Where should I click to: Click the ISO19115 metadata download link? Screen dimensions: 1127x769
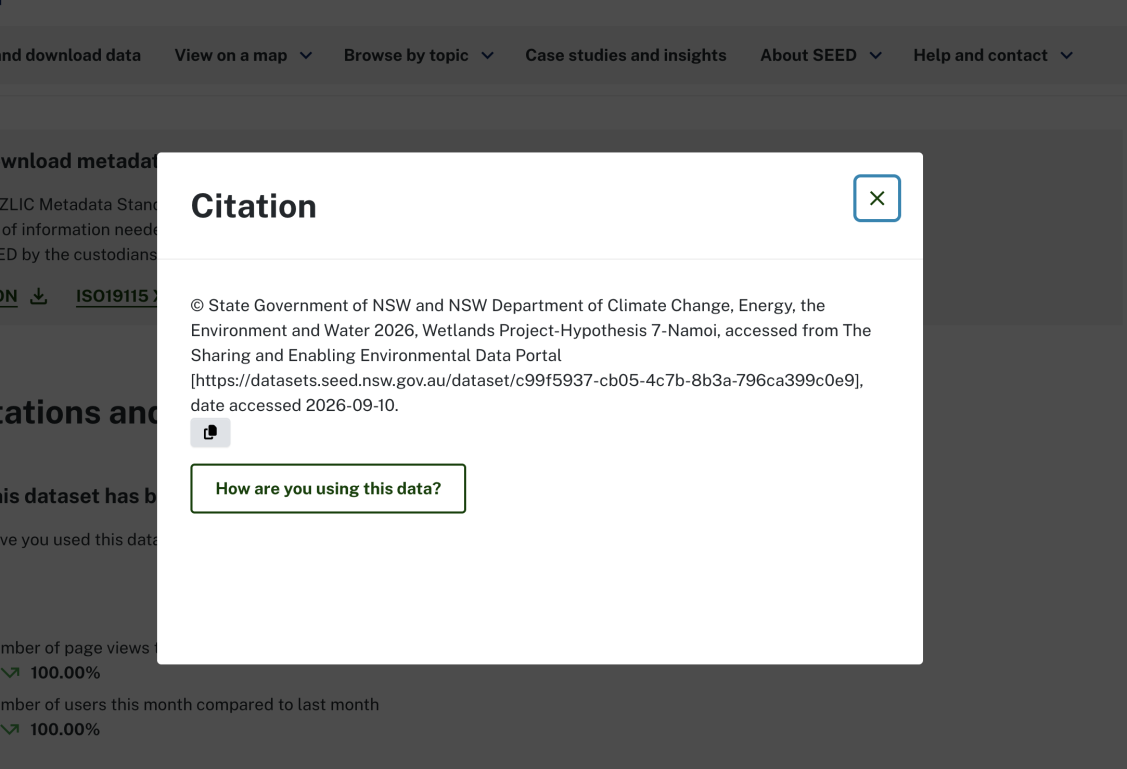(116, 296)
